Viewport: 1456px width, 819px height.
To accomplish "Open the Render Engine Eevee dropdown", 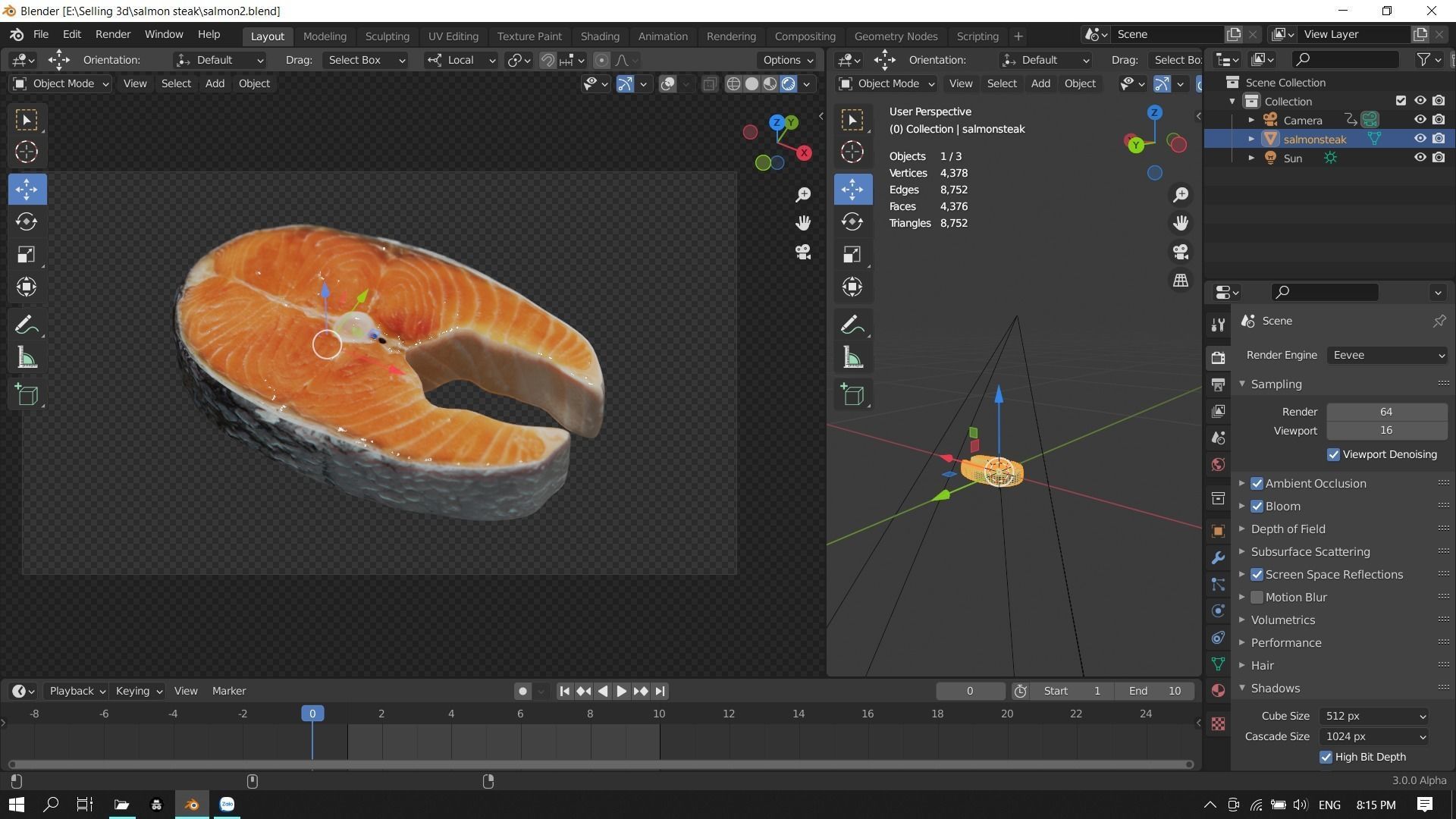I will (x=1386, y=356).
